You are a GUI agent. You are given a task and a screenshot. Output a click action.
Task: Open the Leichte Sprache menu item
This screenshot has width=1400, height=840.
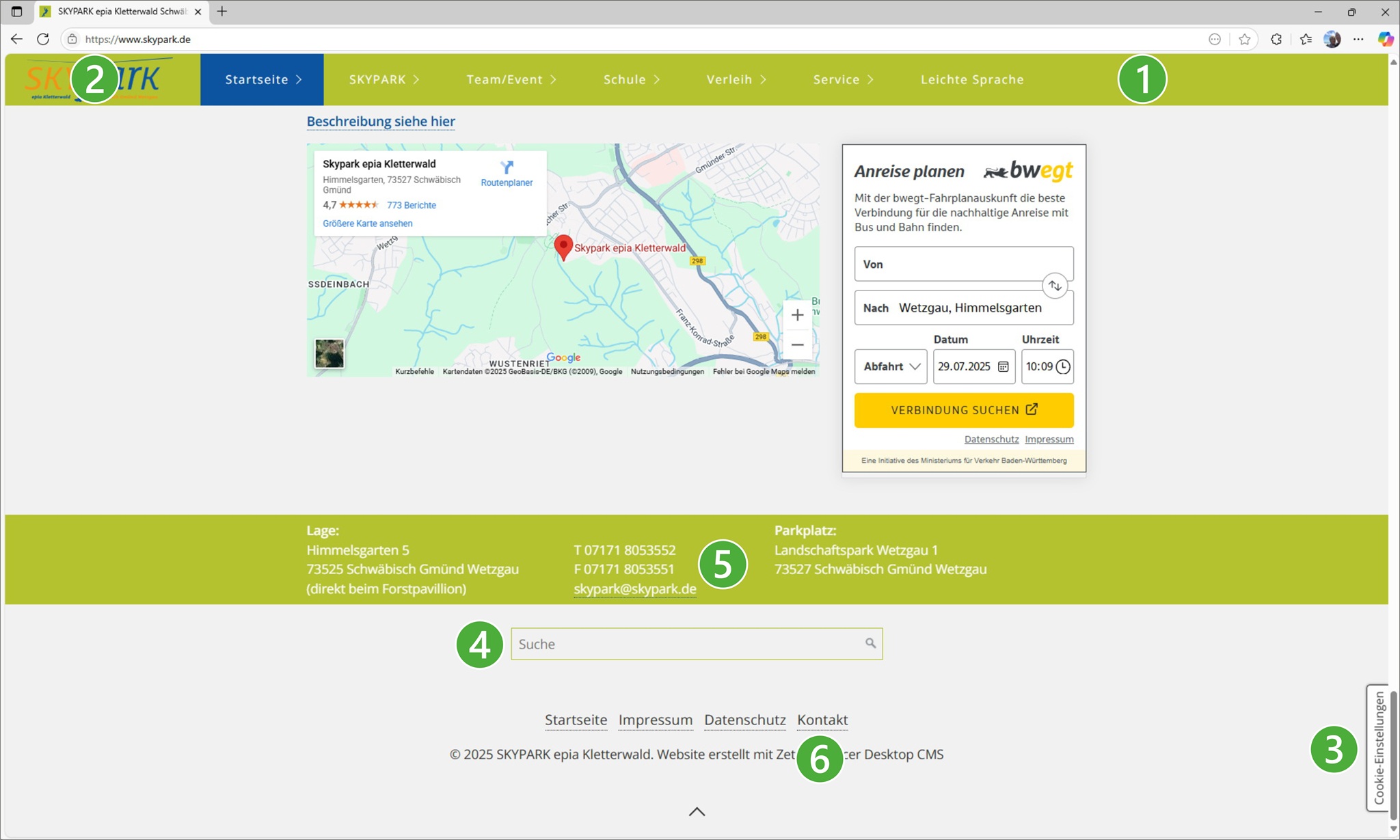click(971, 79)
